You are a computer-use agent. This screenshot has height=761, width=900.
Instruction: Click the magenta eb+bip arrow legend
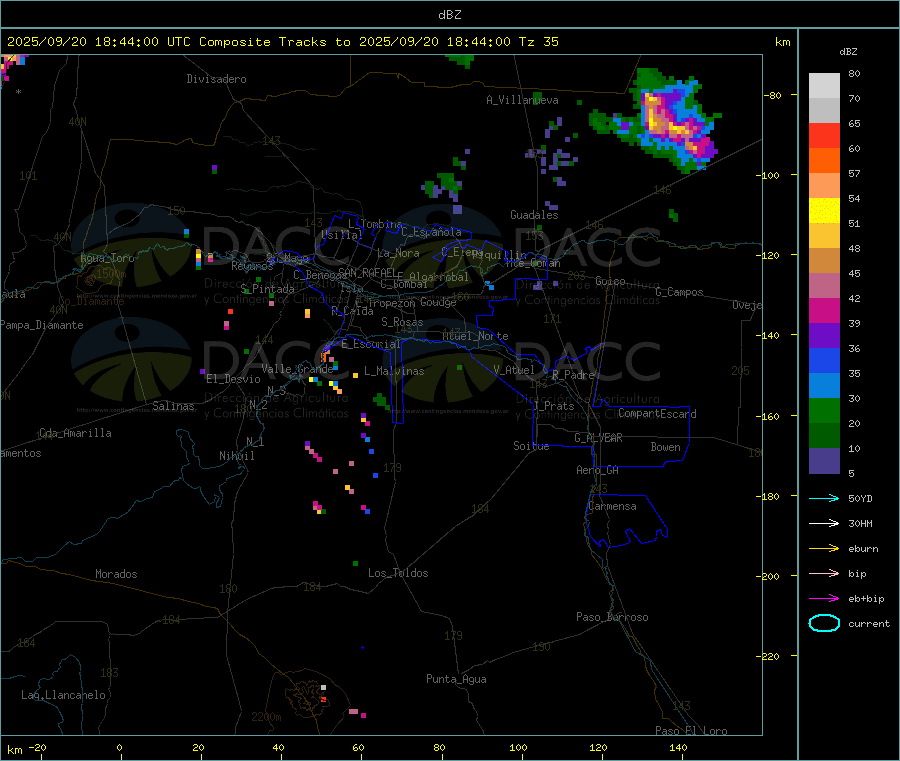pyautogui.click(x=824, y=599)
